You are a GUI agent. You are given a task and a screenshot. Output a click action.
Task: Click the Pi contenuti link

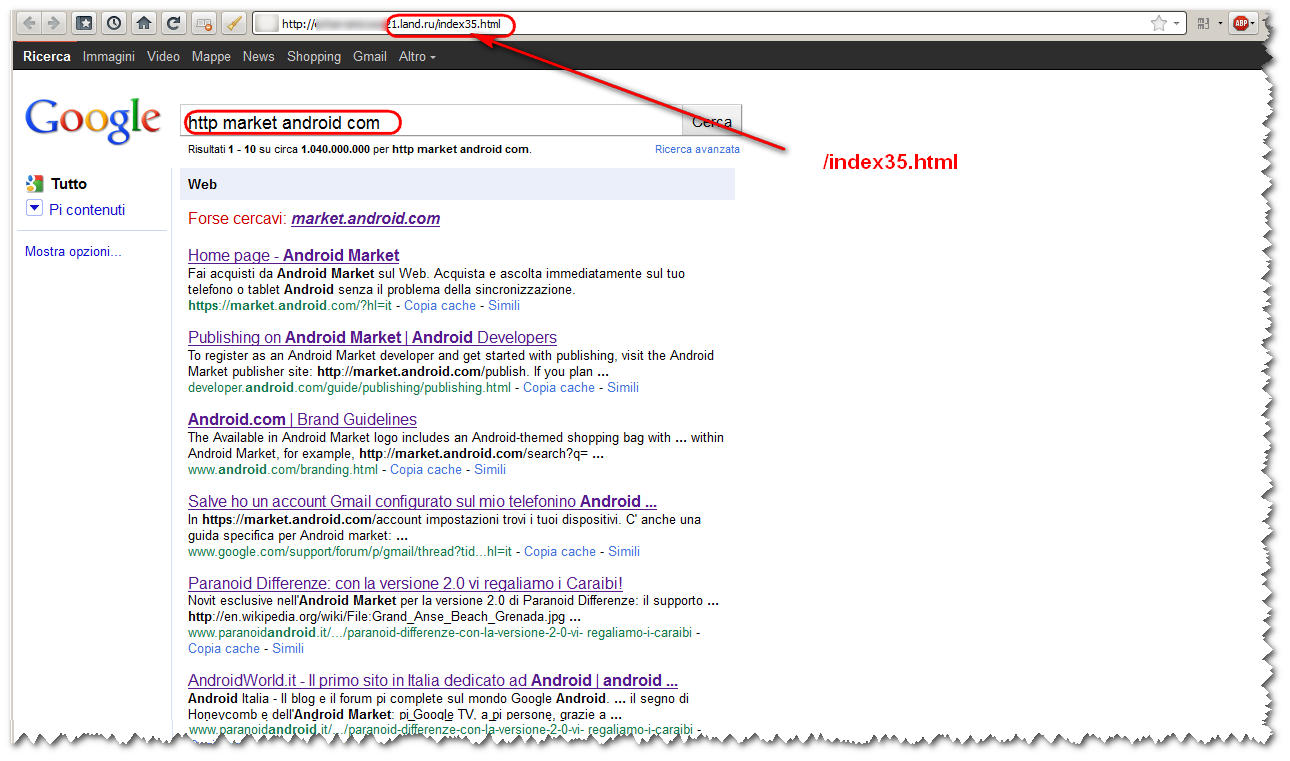coord(87,210)
